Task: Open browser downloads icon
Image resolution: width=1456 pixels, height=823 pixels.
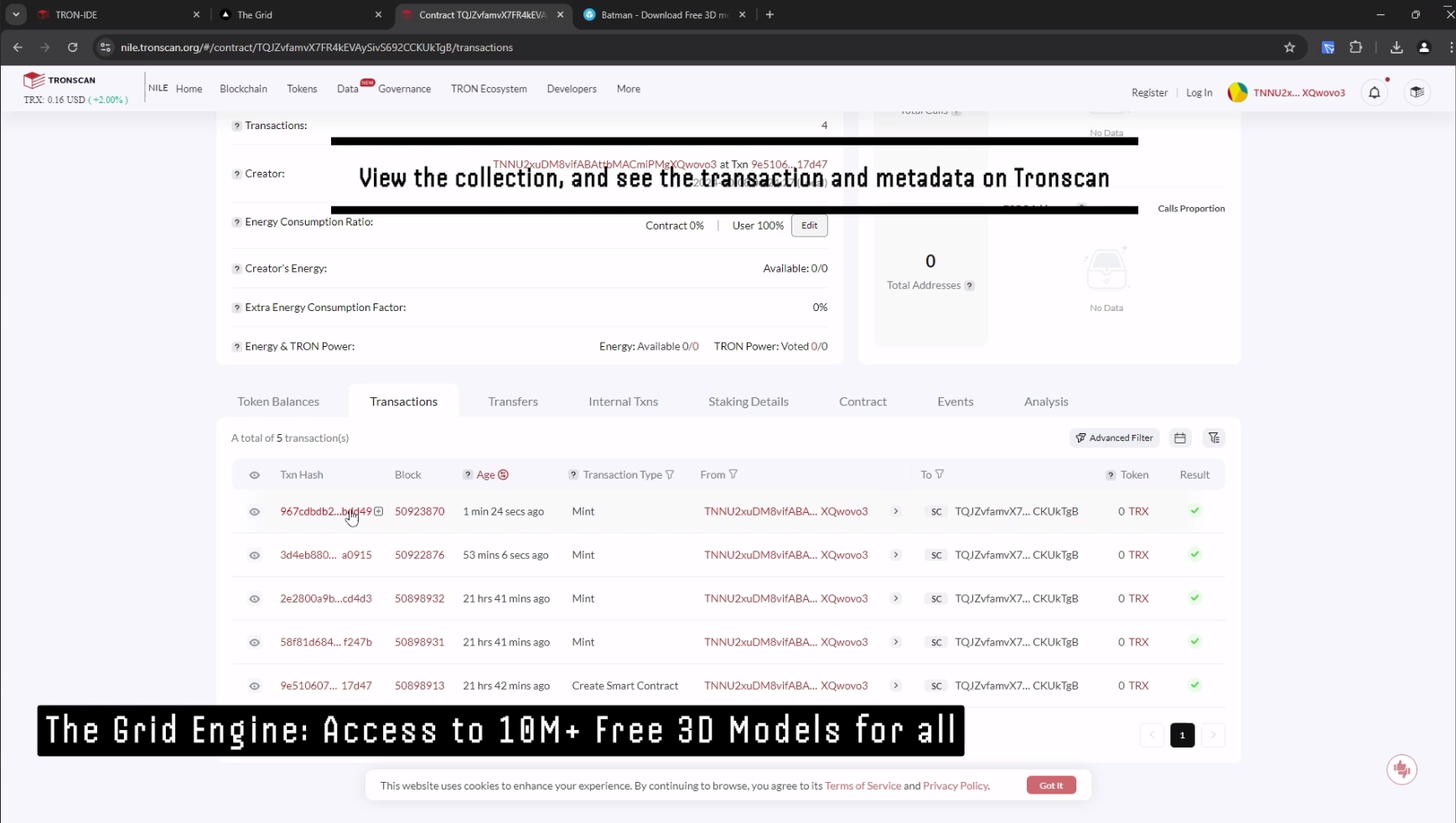Action: [1396, 48]
